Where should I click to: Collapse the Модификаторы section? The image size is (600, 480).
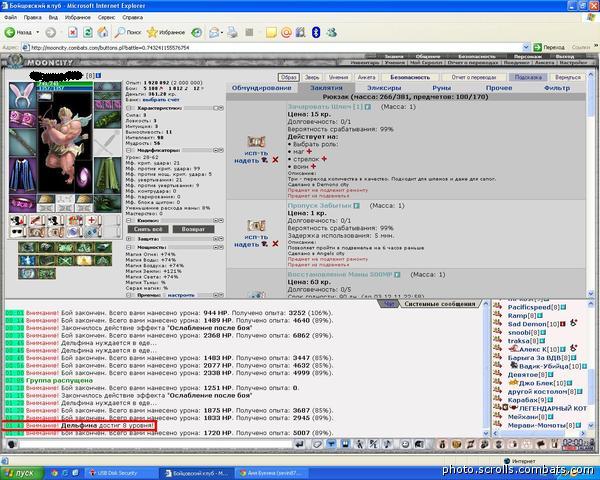coord(129,150)
